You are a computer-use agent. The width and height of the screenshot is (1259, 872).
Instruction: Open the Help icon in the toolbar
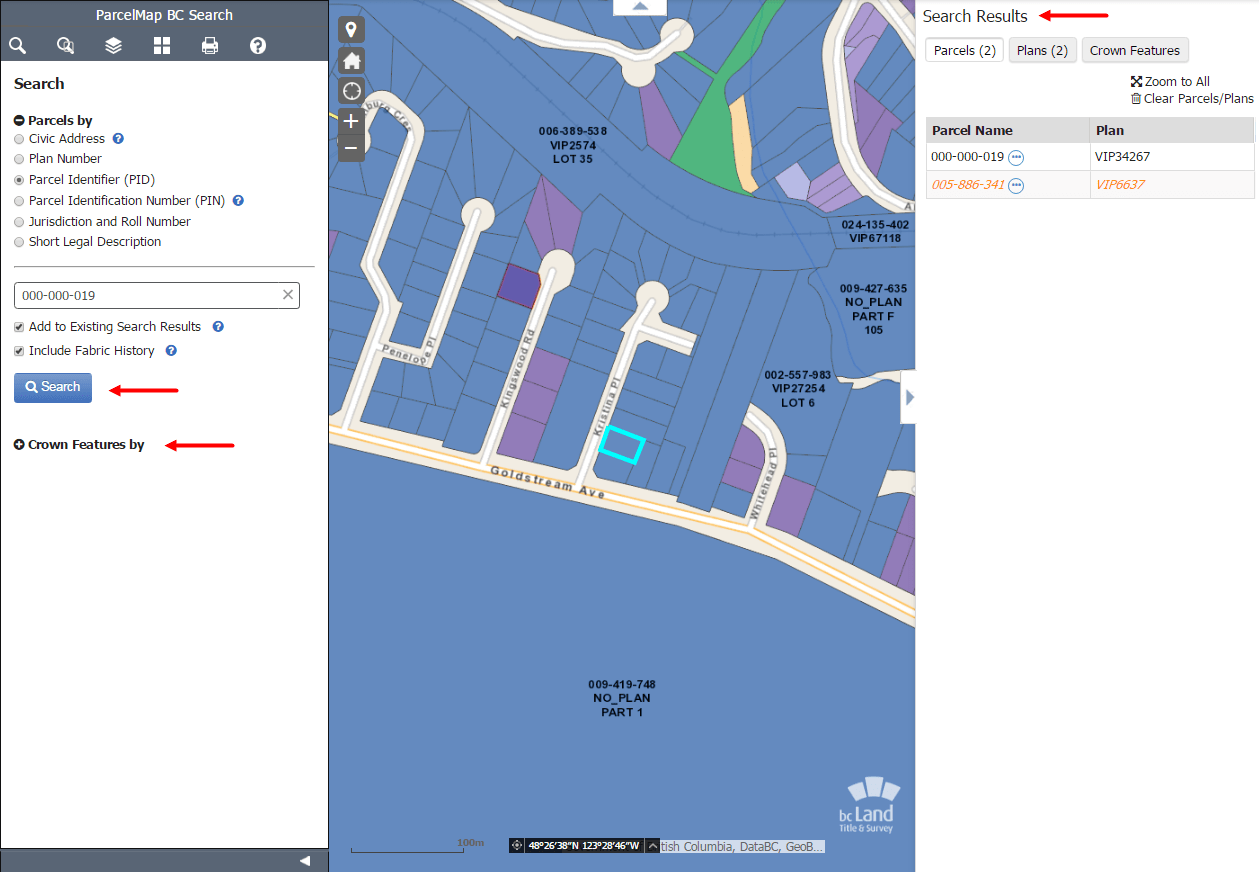pos(258,45)
